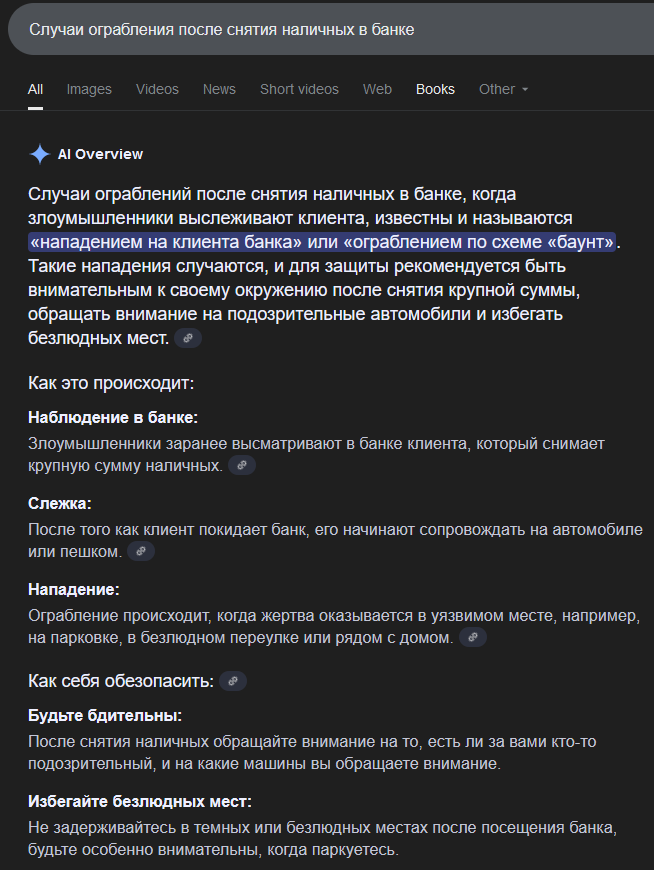The image size is (654, 870).
Task: Click the 'Избегайте безлюдных мест:' subheading
Action: click(140, 802)
